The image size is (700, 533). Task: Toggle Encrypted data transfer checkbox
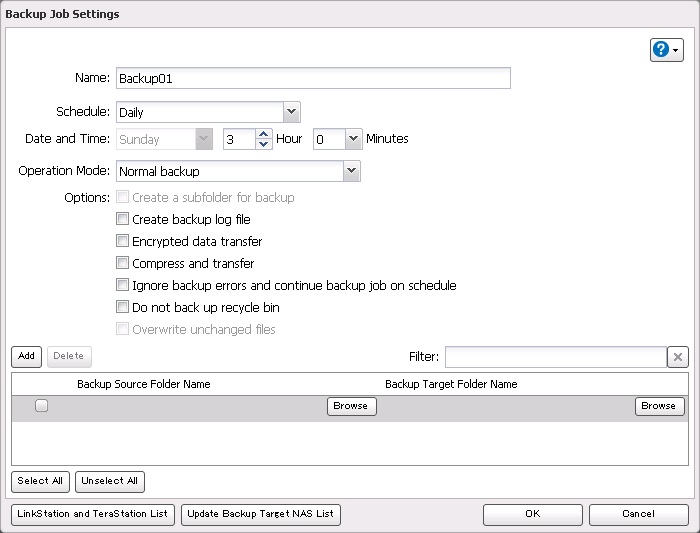(x=122, y=241)
